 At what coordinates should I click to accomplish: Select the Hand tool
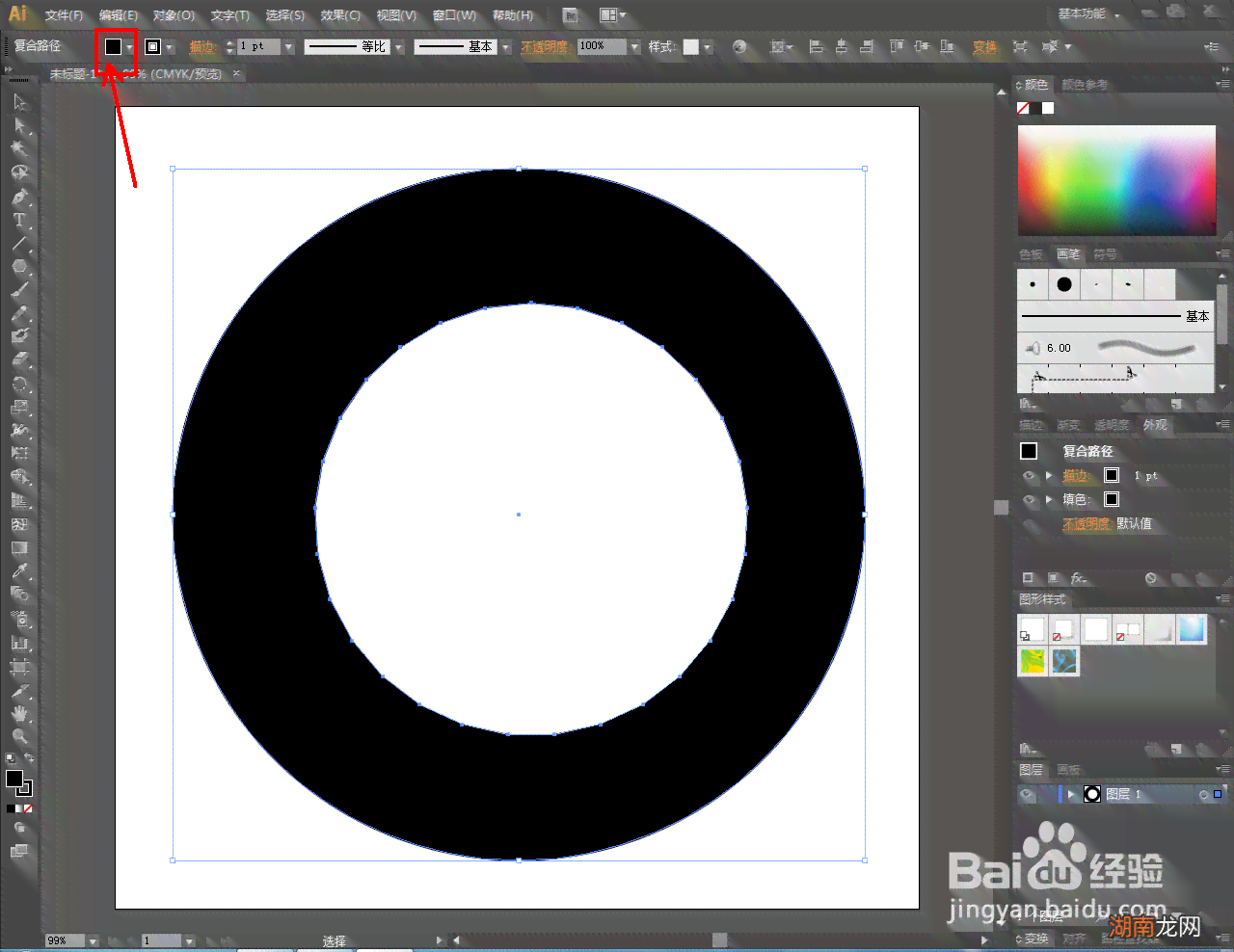point(19,714)
